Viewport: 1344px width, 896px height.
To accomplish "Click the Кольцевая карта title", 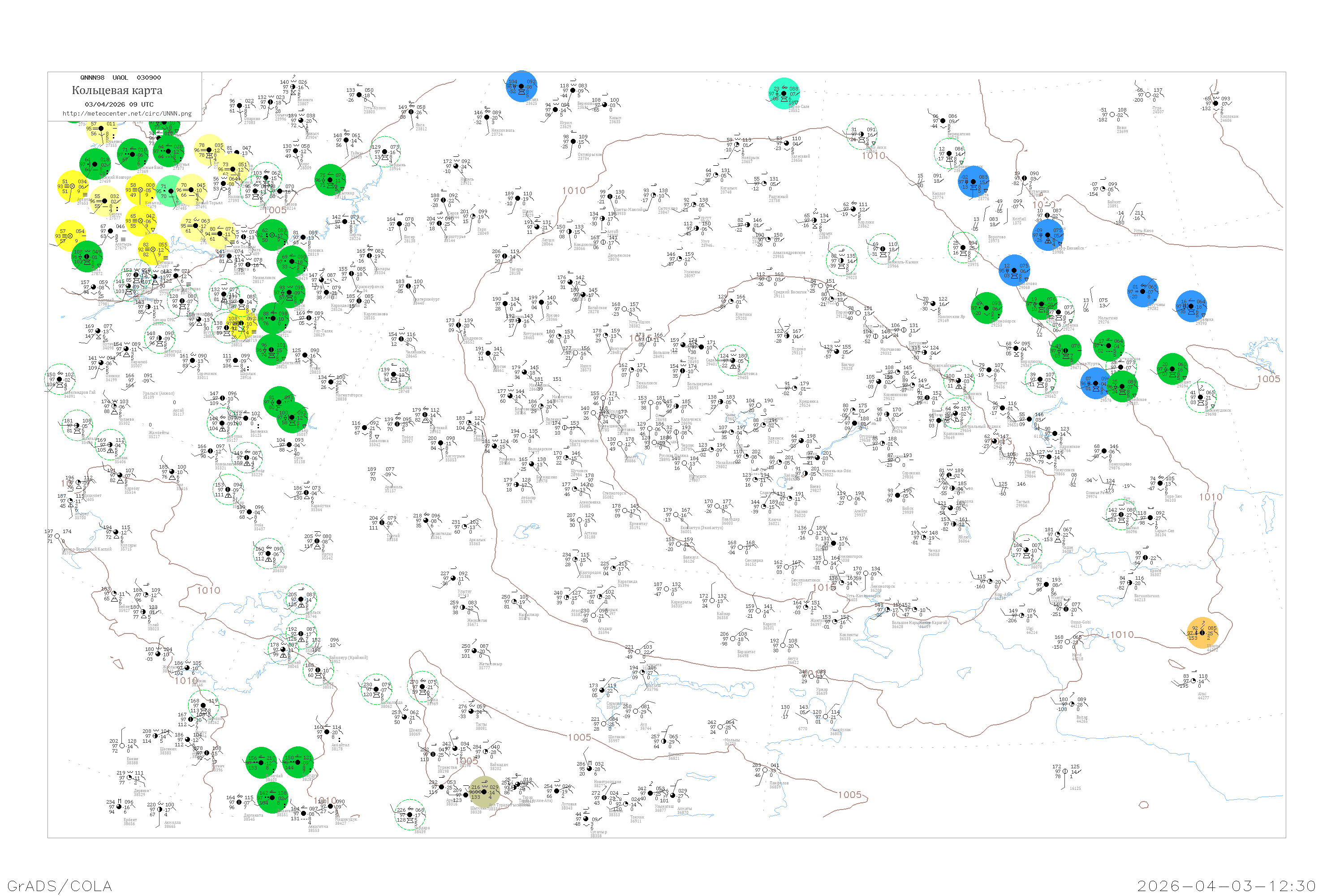I will coord(117,90).
